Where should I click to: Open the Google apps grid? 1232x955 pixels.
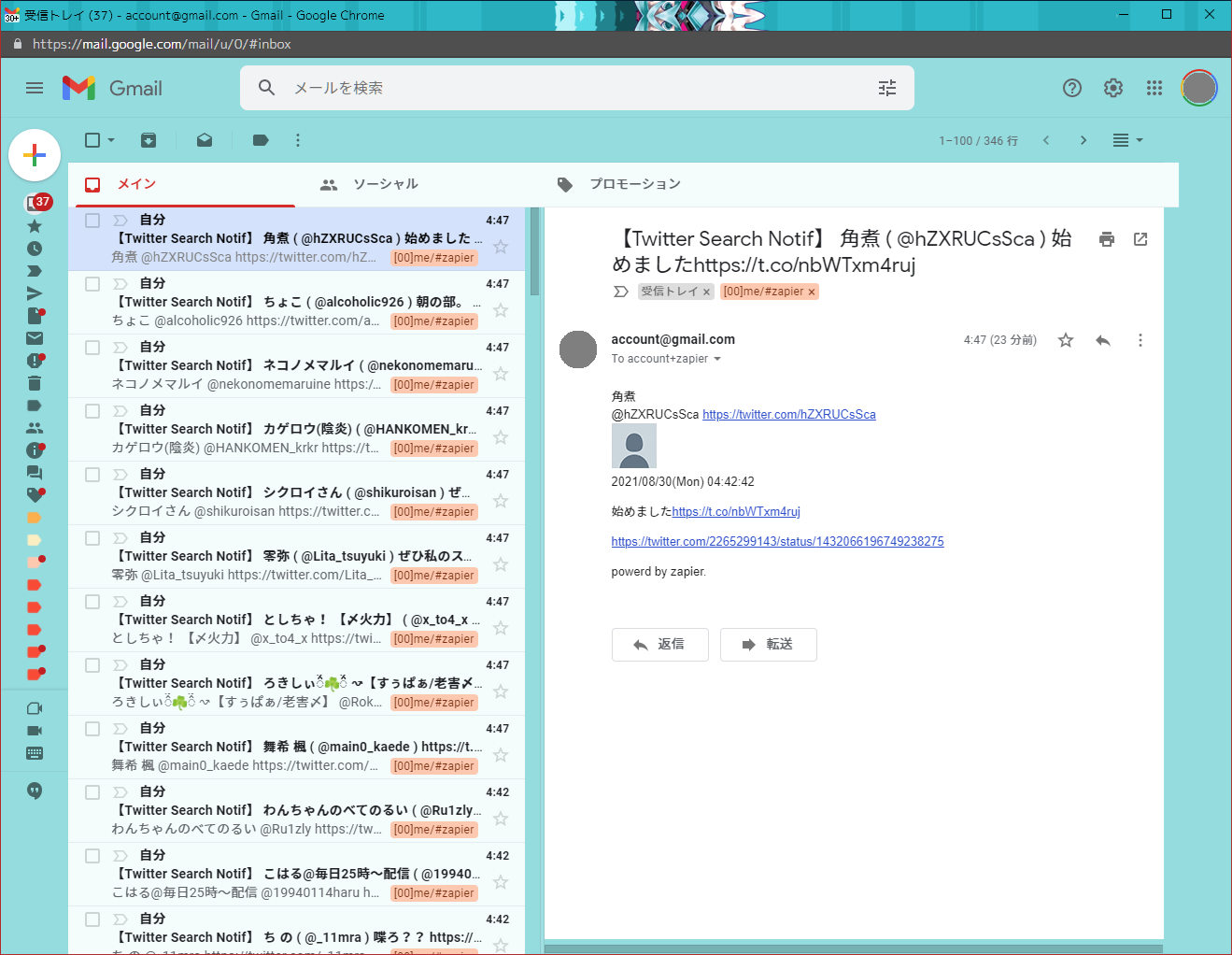1154,88
